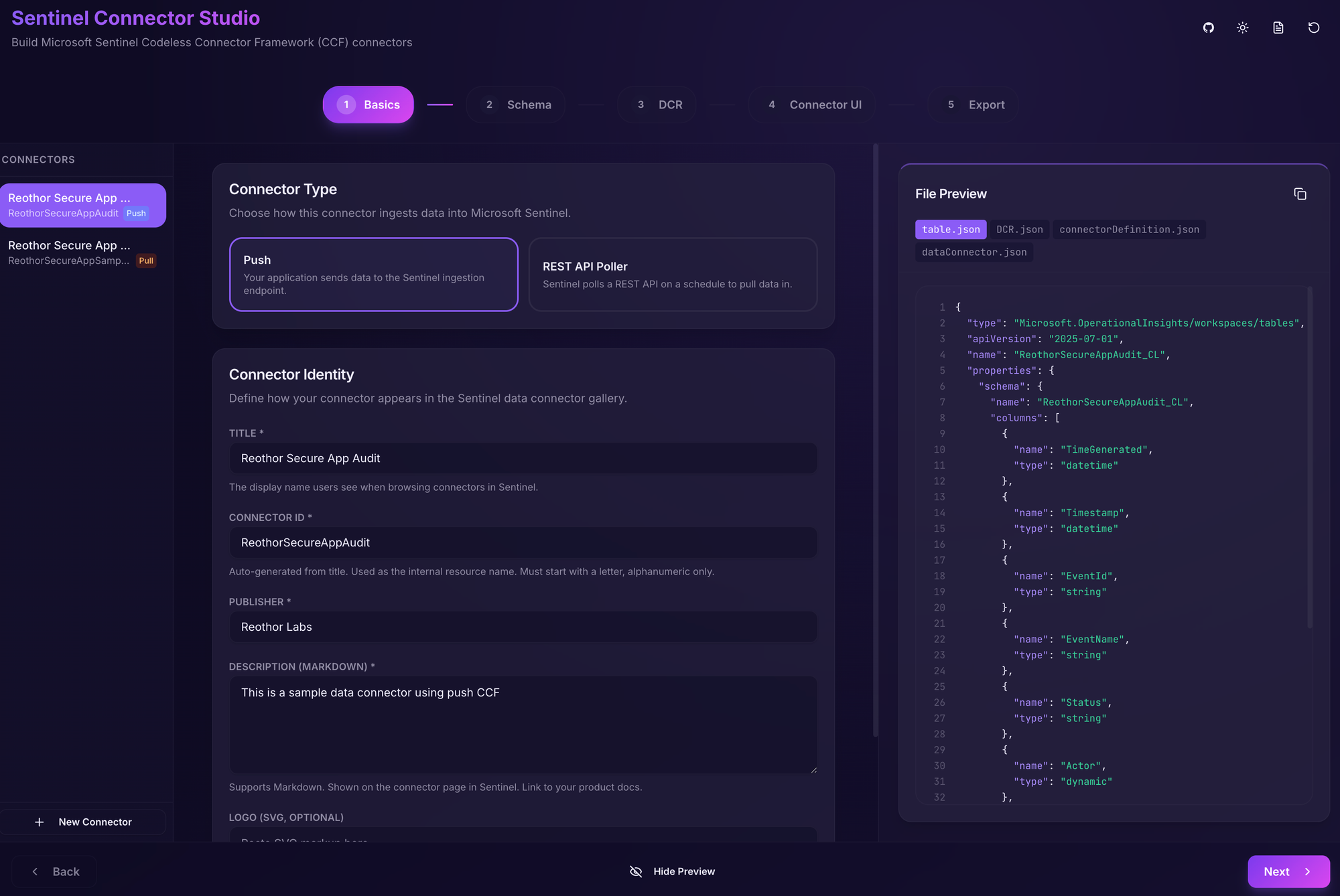View dataConnector.json in preview
The image size is (1340, 896).
(x=974, y=252)
